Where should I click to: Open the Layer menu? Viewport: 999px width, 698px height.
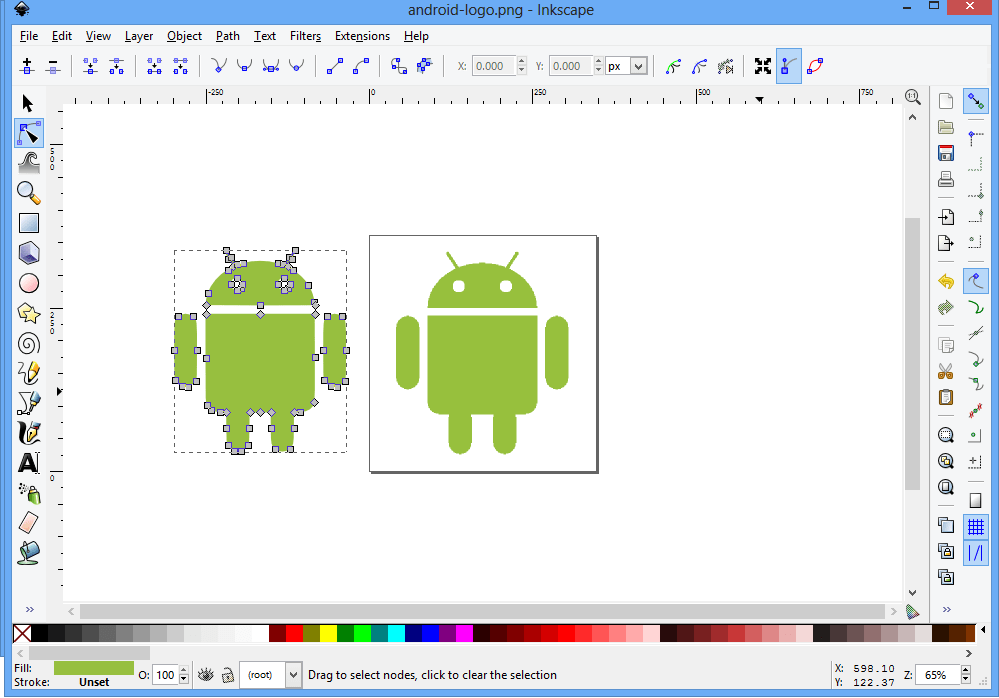click(x=138, y=36)
